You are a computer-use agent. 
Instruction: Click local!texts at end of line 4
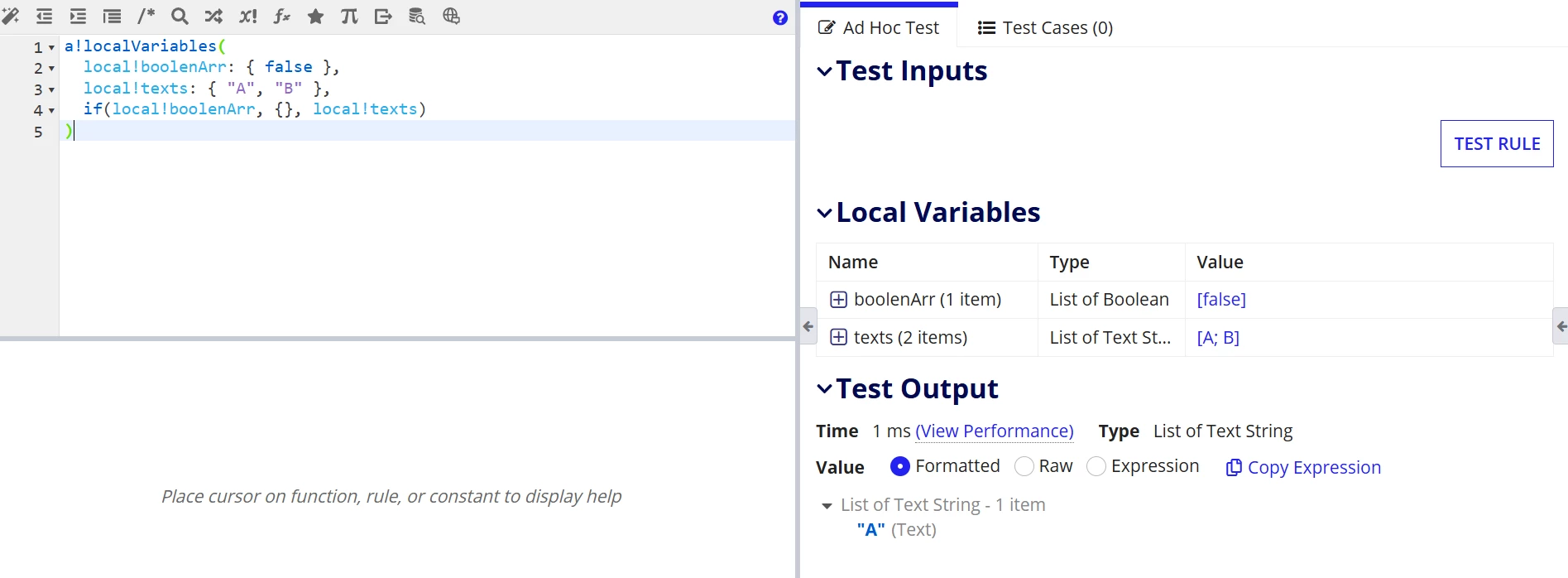point(365,109)
